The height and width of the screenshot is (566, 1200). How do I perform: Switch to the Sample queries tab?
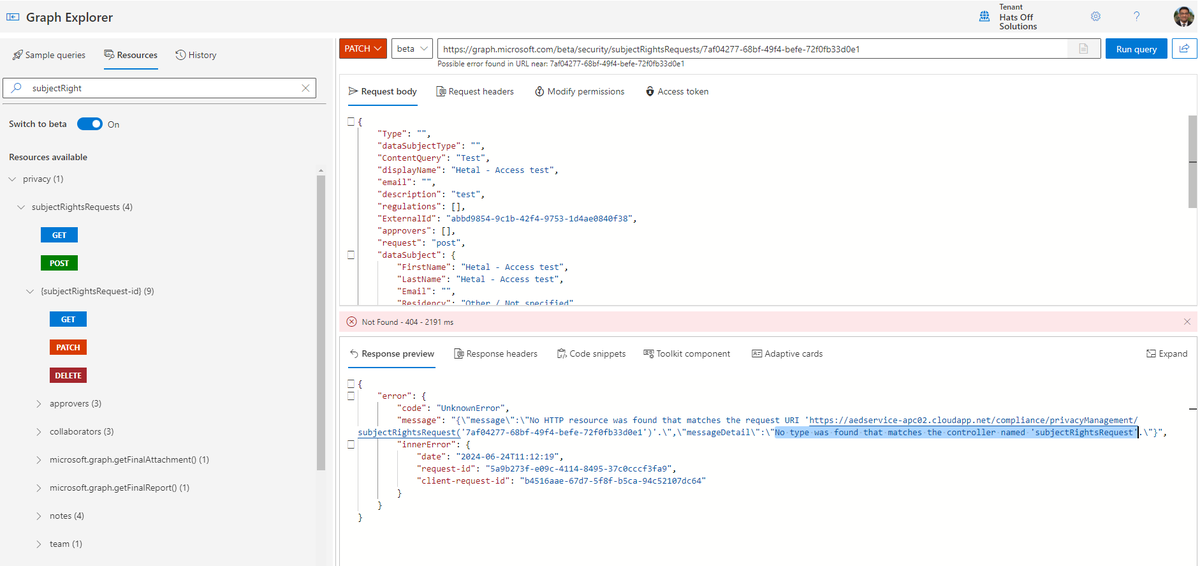(49, 55)
